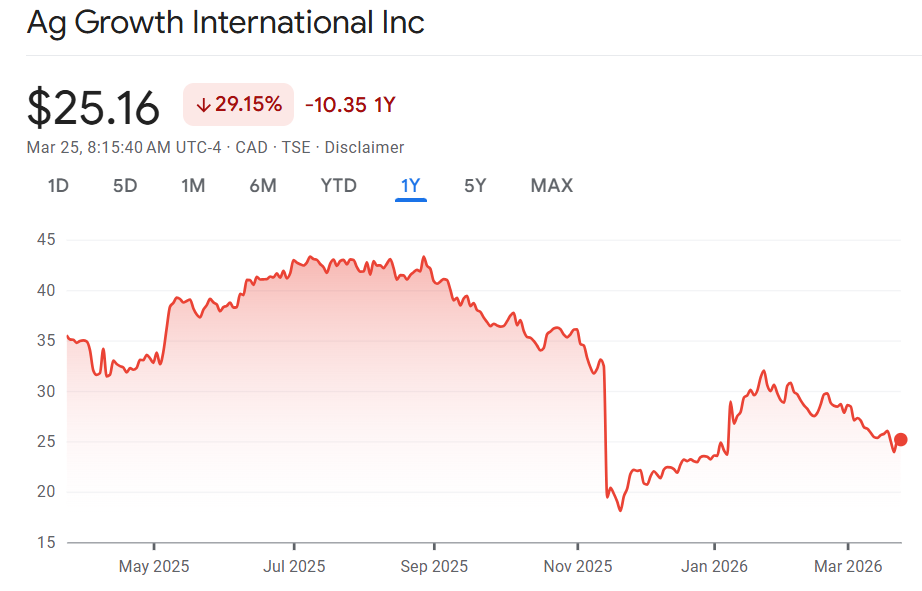922x591 pixels.
Task: Click the sharp price drop in November 2025
Action: [606, 430]
